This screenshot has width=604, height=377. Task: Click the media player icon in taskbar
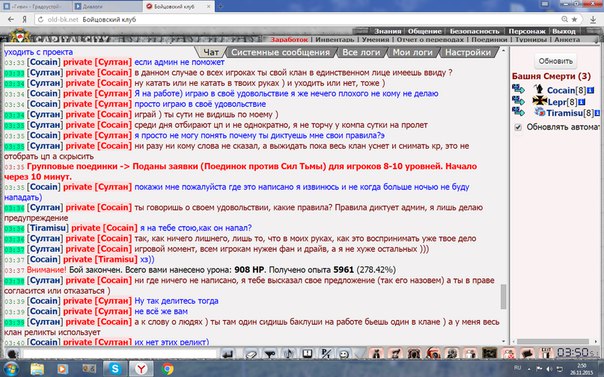click(x=63, y=369)
